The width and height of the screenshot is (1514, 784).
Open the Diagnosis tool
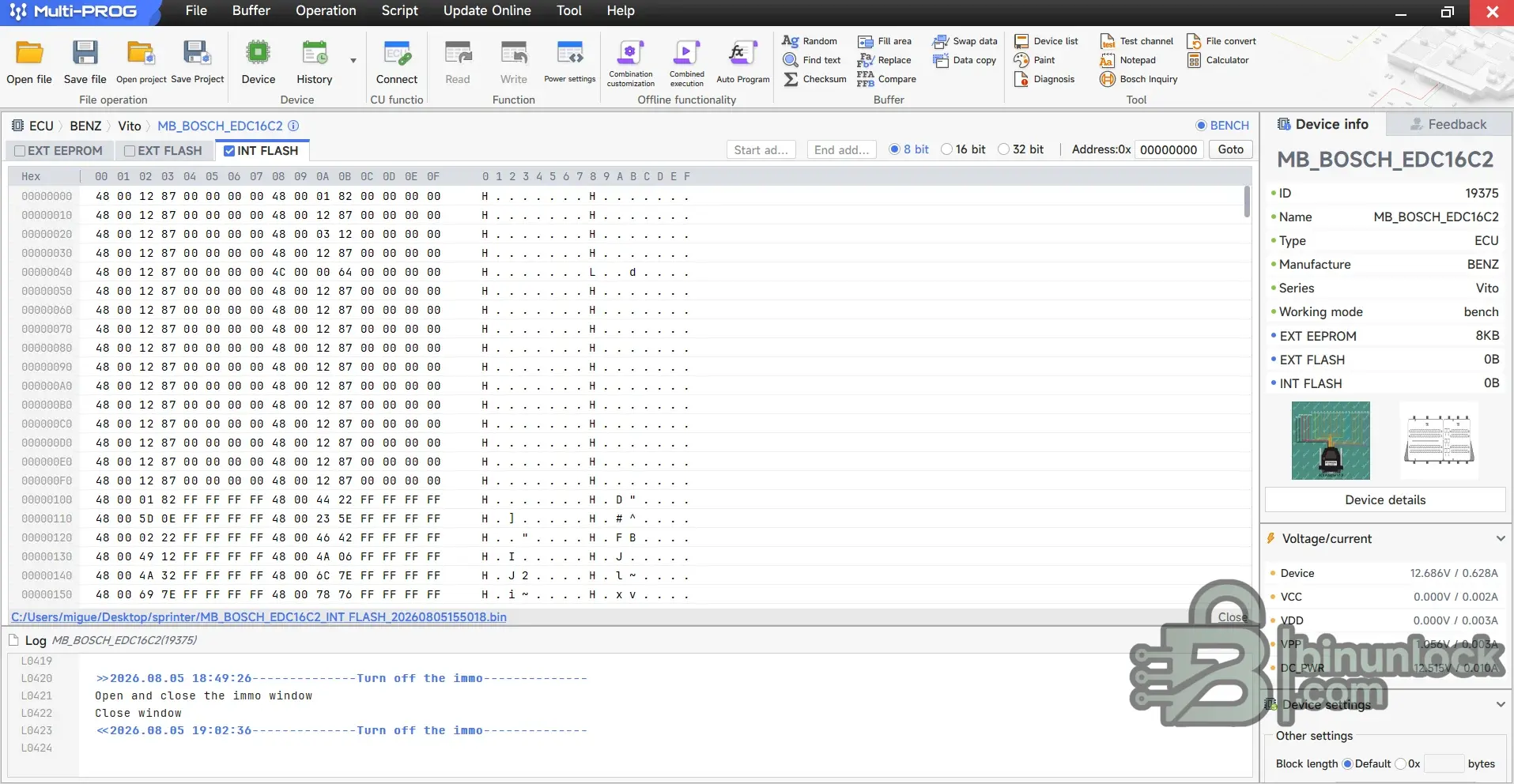tap(1044, 79)
